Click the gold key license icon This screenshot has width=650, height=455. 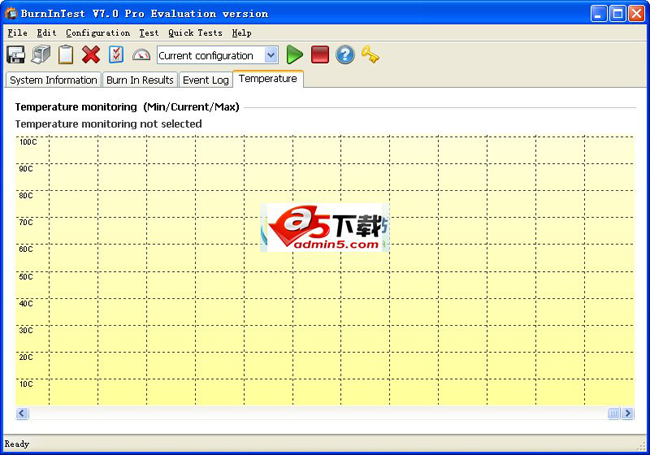click(x=370, y=55)
